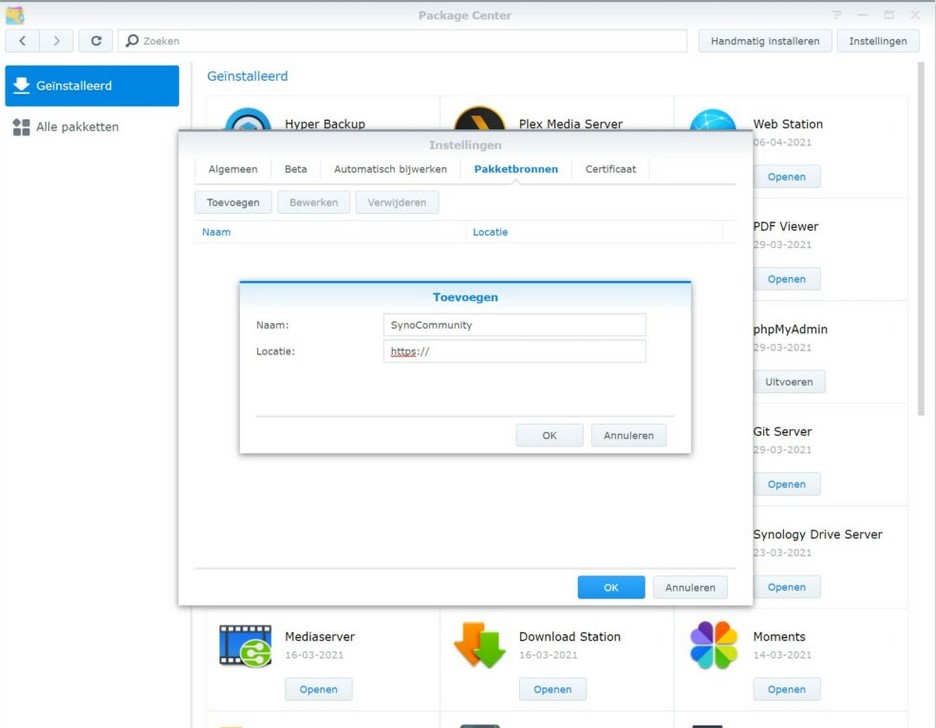Click the Package Center help question mark
The height and width of the screenshot is (728, 936).
pyautogui.click(x=837, y=15)
